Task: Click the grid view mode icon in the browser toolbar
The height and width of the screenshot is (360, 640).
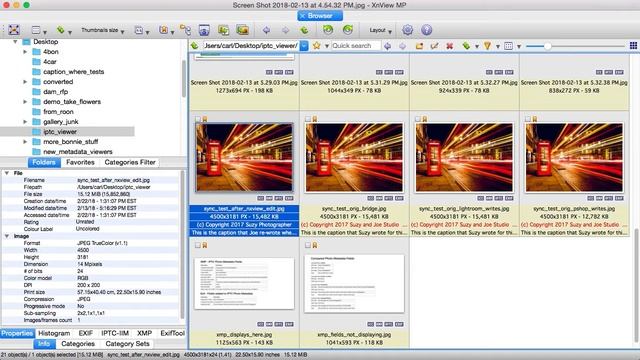Action: pyautogui.click(x=508, y=46)
